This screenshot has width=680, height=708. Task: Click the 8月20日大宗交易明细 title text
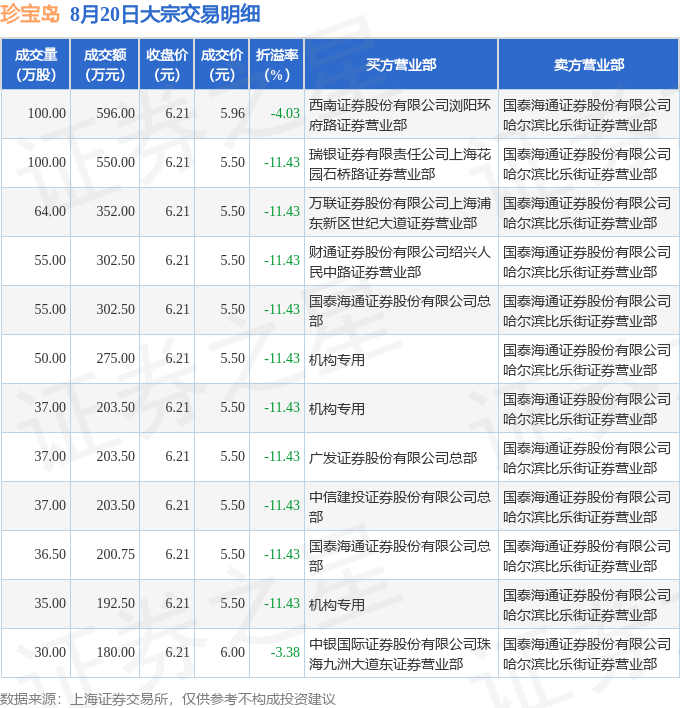coord(165,14)
